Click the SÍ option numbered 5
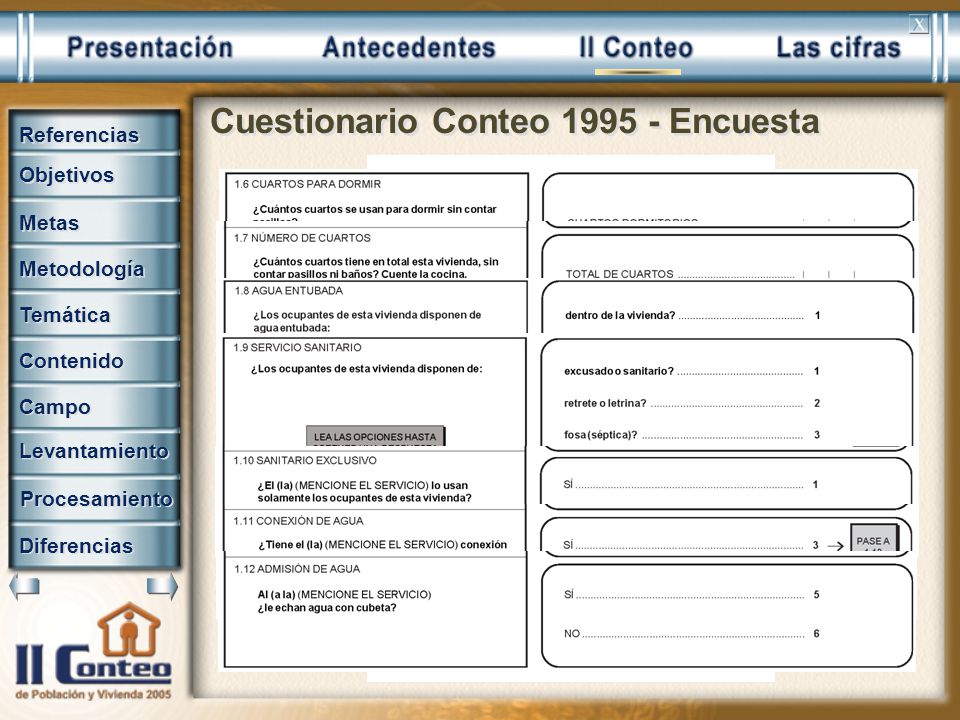Screen dimensions: 960x720 tap(692, 594)
